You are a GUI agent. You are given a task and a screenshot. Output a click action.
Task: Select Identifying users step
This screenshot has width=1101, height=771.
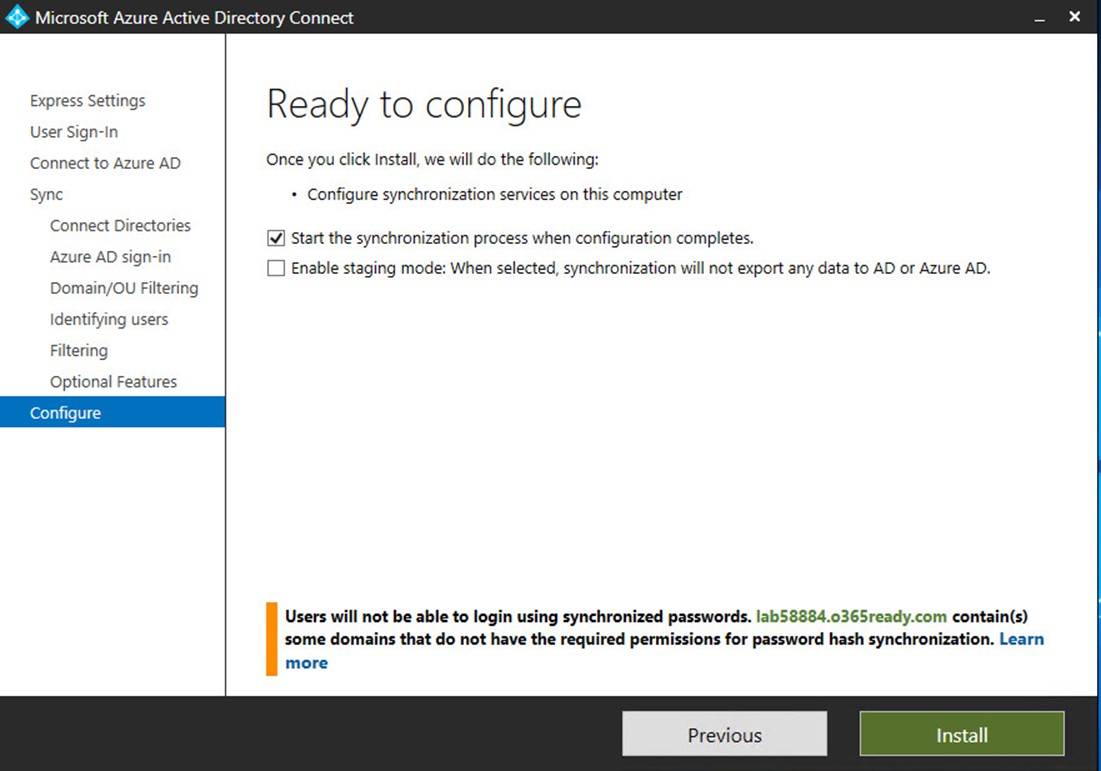click(x=109, y=319)
